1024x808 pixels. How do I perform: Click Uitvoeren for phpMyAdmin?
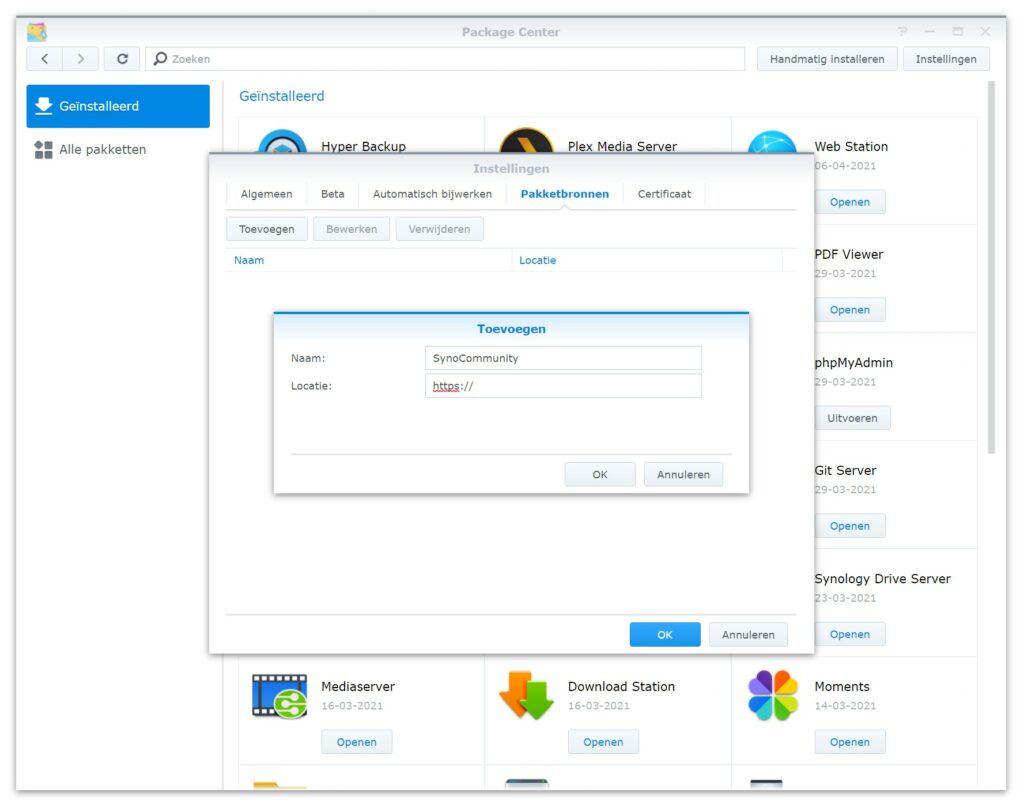(x=852, y=418)
